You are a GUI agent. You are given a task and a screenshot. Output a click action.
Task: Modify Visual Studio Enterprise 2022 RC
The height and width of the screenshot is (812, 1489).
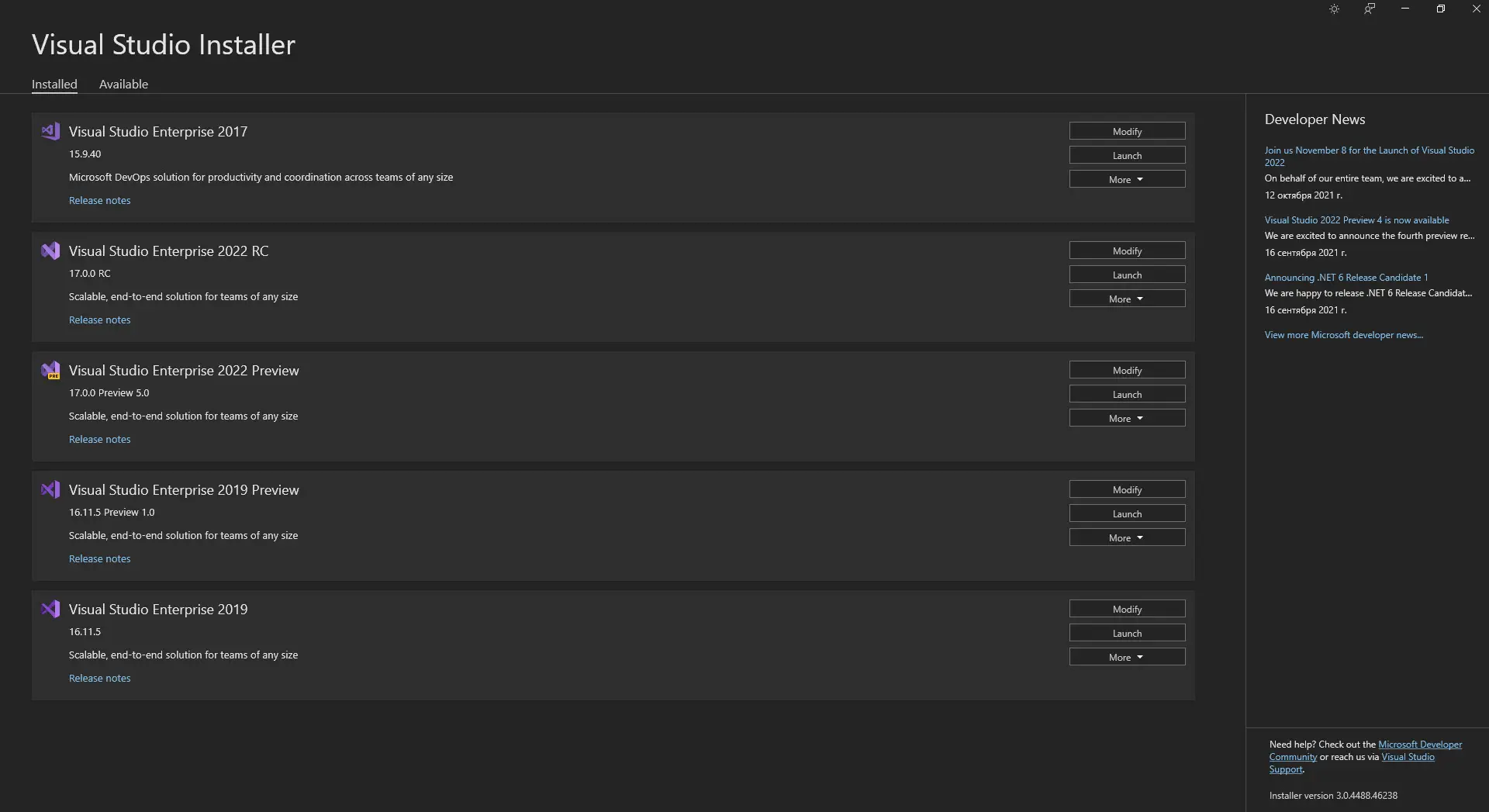[x=1127, y=251]
